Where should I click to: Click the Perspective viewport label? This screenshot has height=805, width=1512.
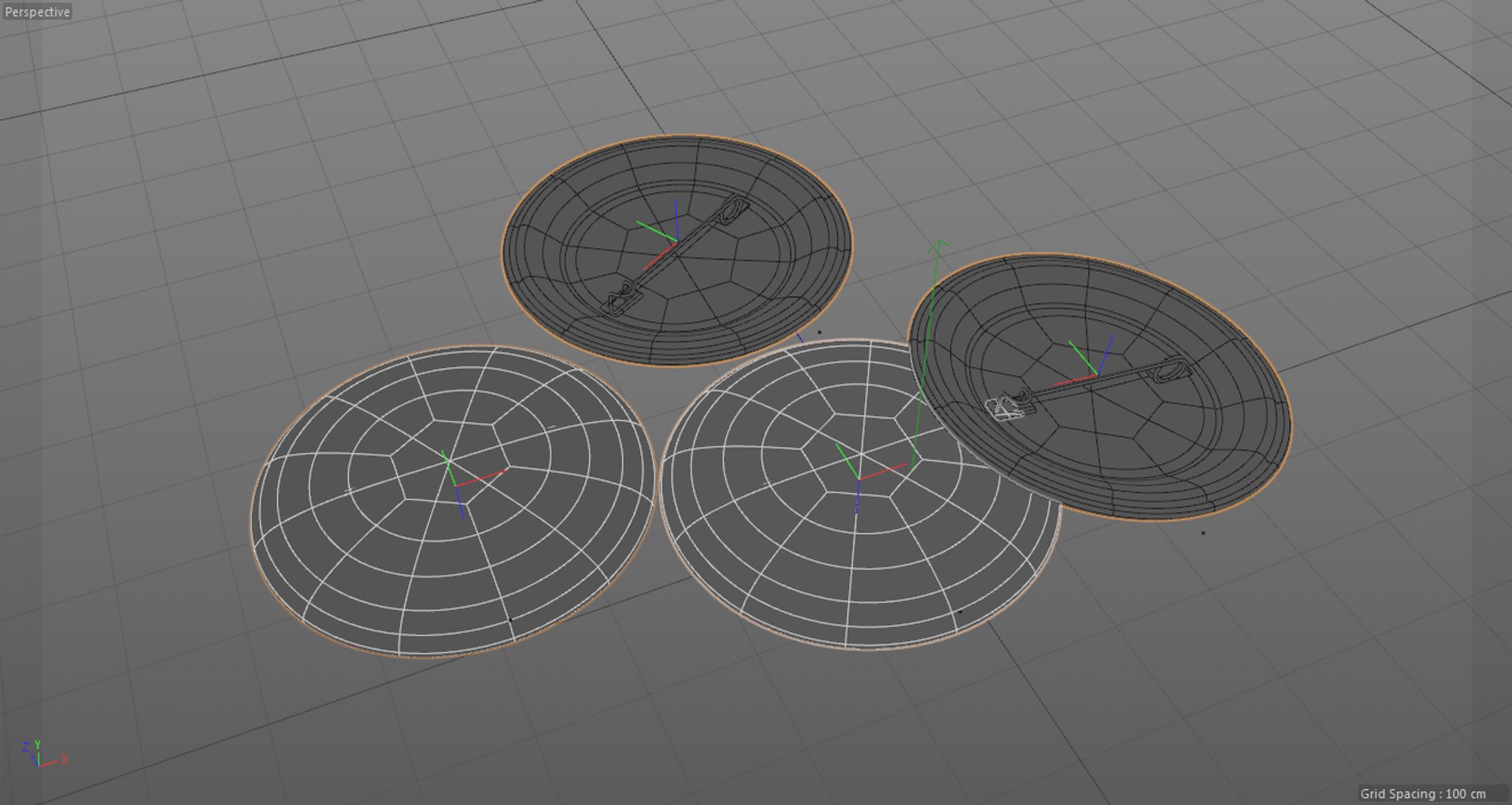[37, 12]
